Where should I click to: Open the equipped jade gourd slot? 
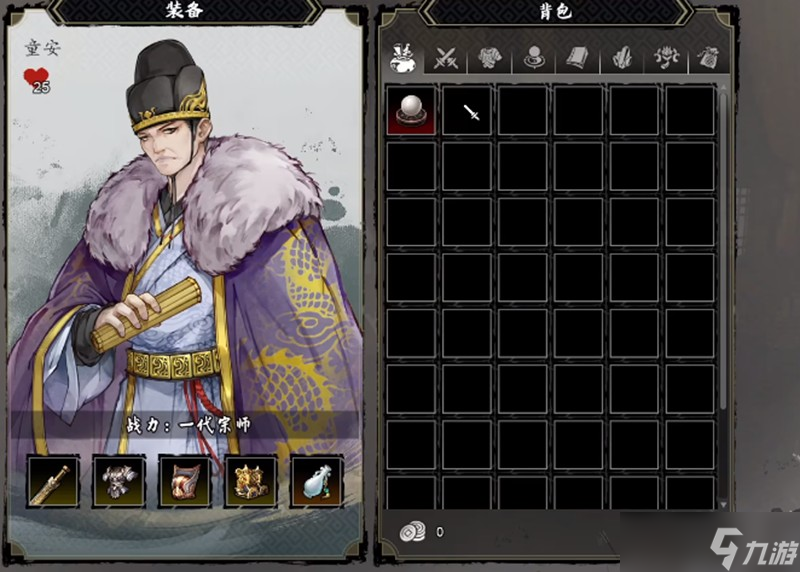(316, 482)
